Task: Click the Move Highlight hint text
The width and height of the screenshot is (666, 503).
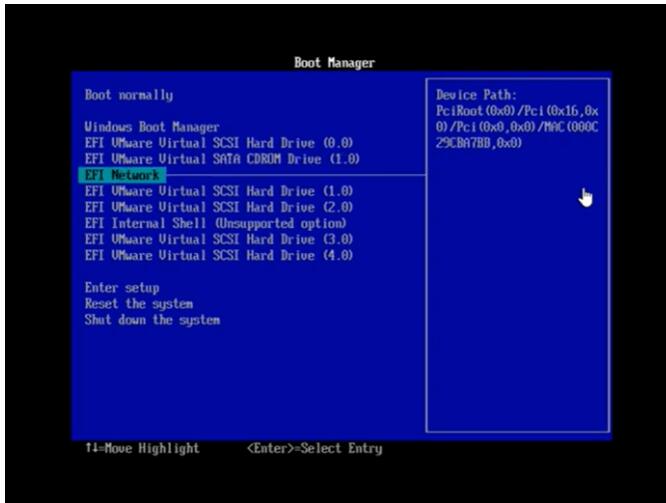Action: click(x=142, y=448)
